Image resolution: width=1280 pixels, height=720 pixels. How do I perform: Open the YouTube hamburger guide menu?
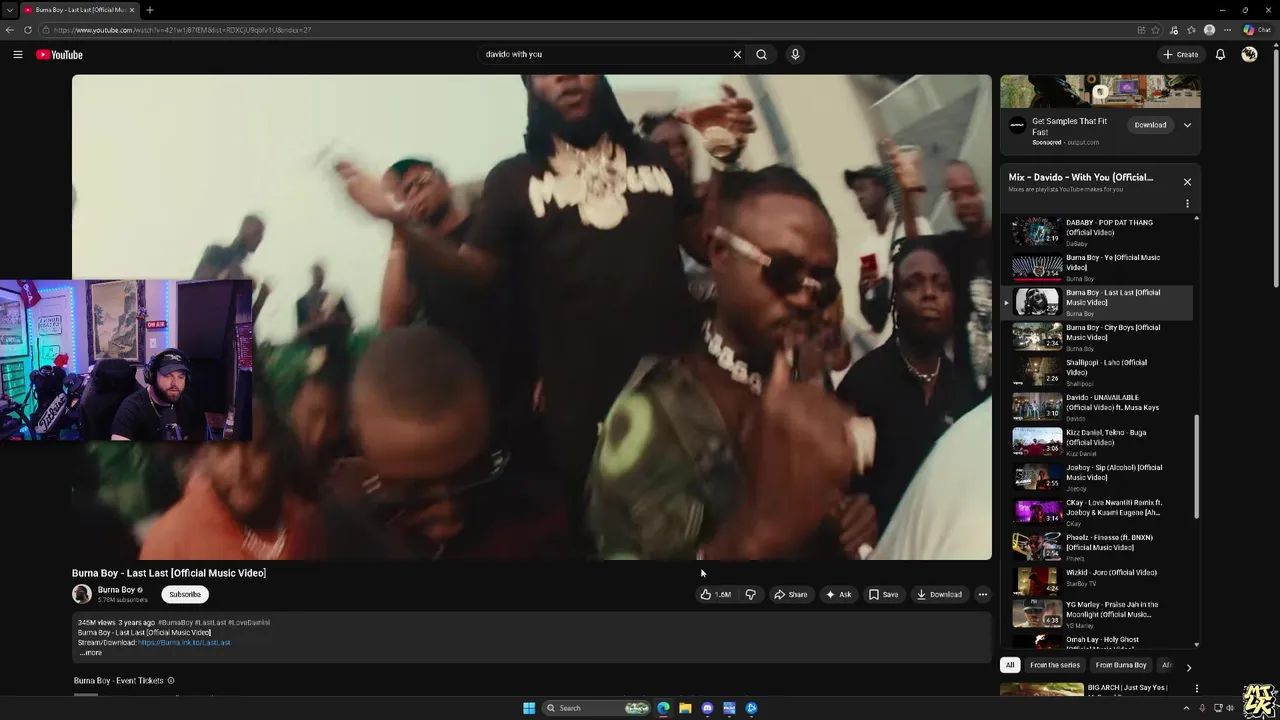coord(18,54)
